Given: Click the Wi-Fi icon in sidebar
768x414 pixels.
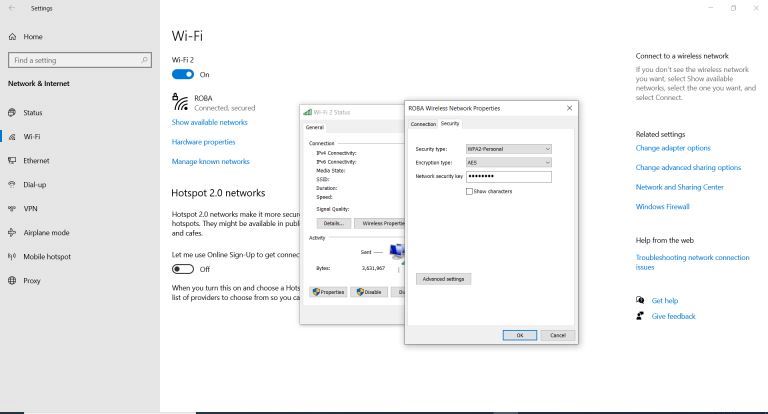Looking at the screenshot, I should tap(12, 137).
